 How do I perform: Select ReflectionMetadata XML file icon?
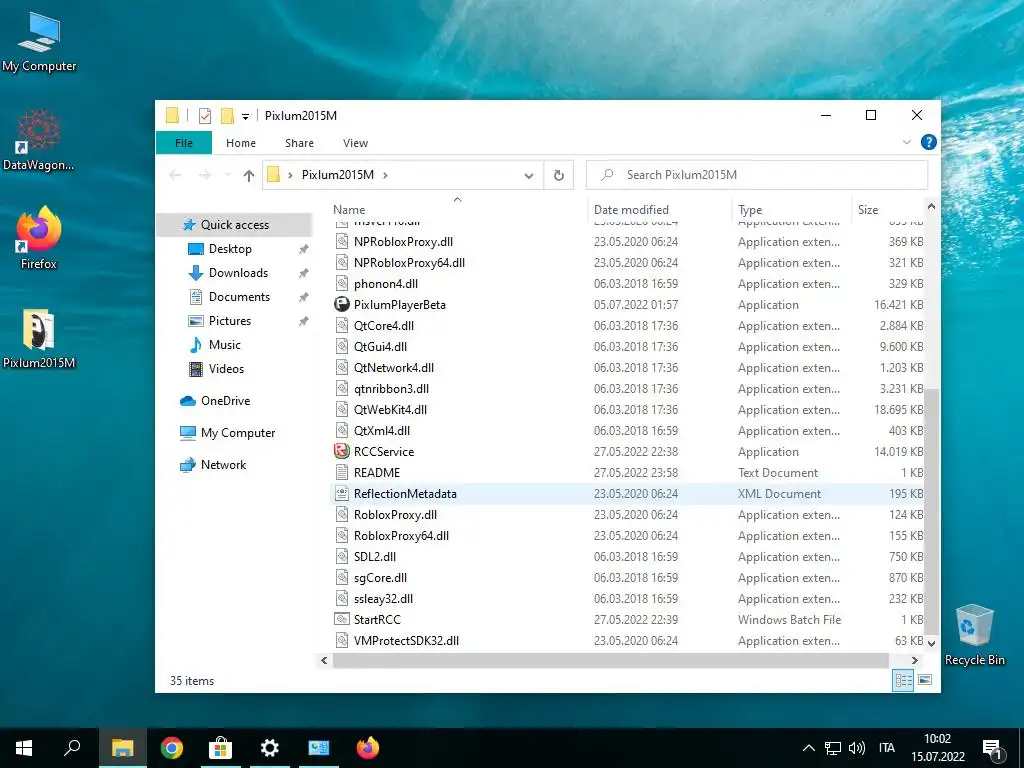[x=342, y=494]
